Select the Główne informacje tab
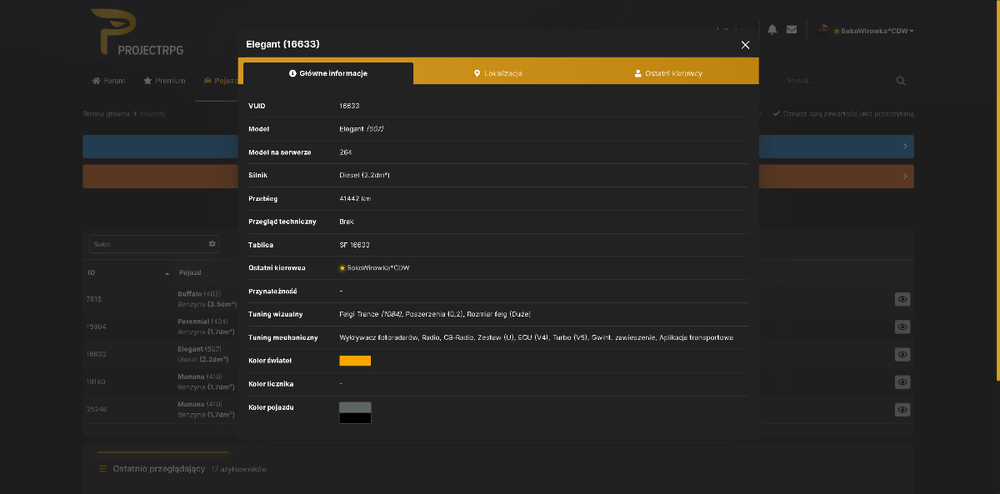Screen dimensions: 1000x494 pos(328,73)
